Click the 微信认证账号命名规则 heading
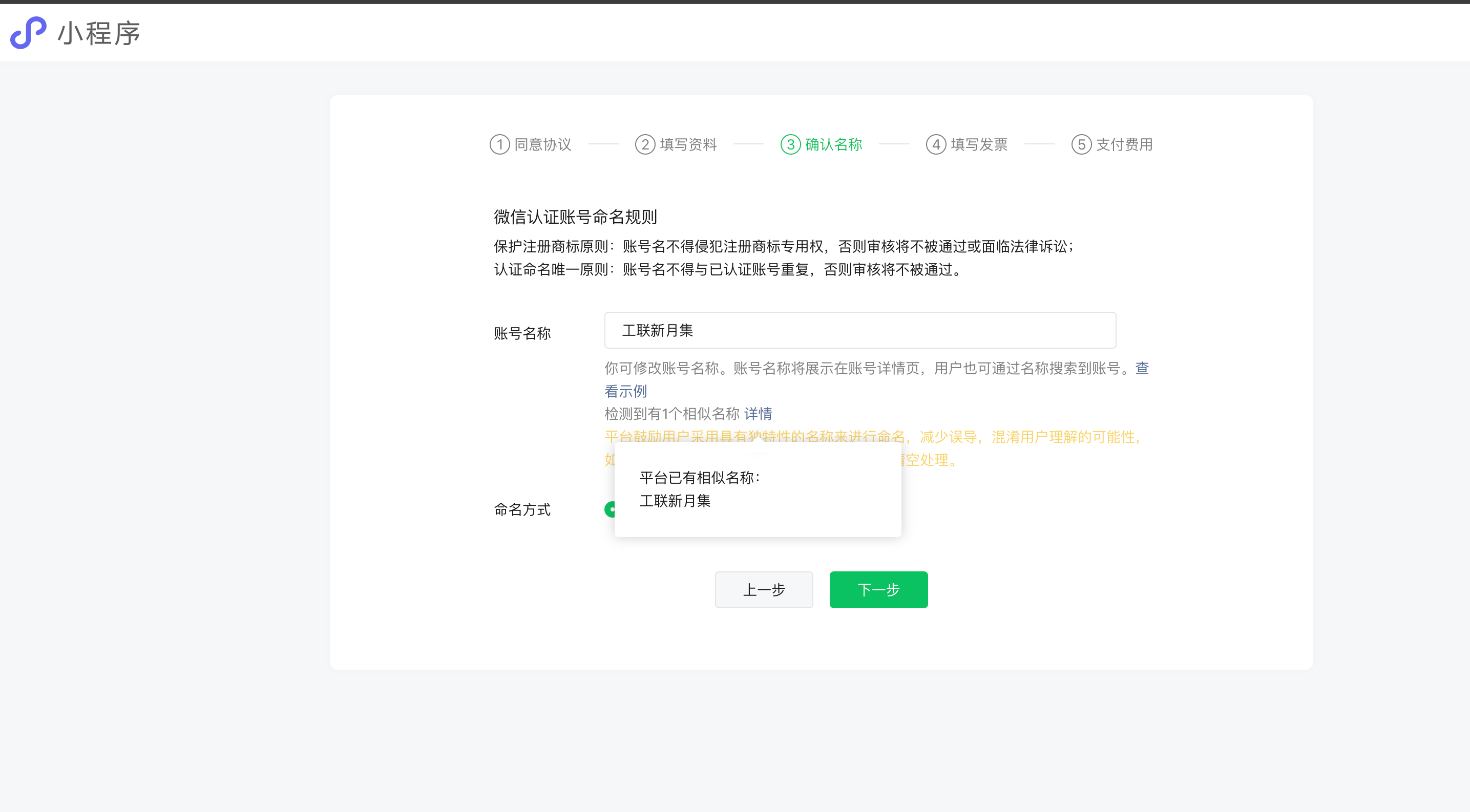The width and height of the screenshot is (1470, 812). click(x=575, y=217)
